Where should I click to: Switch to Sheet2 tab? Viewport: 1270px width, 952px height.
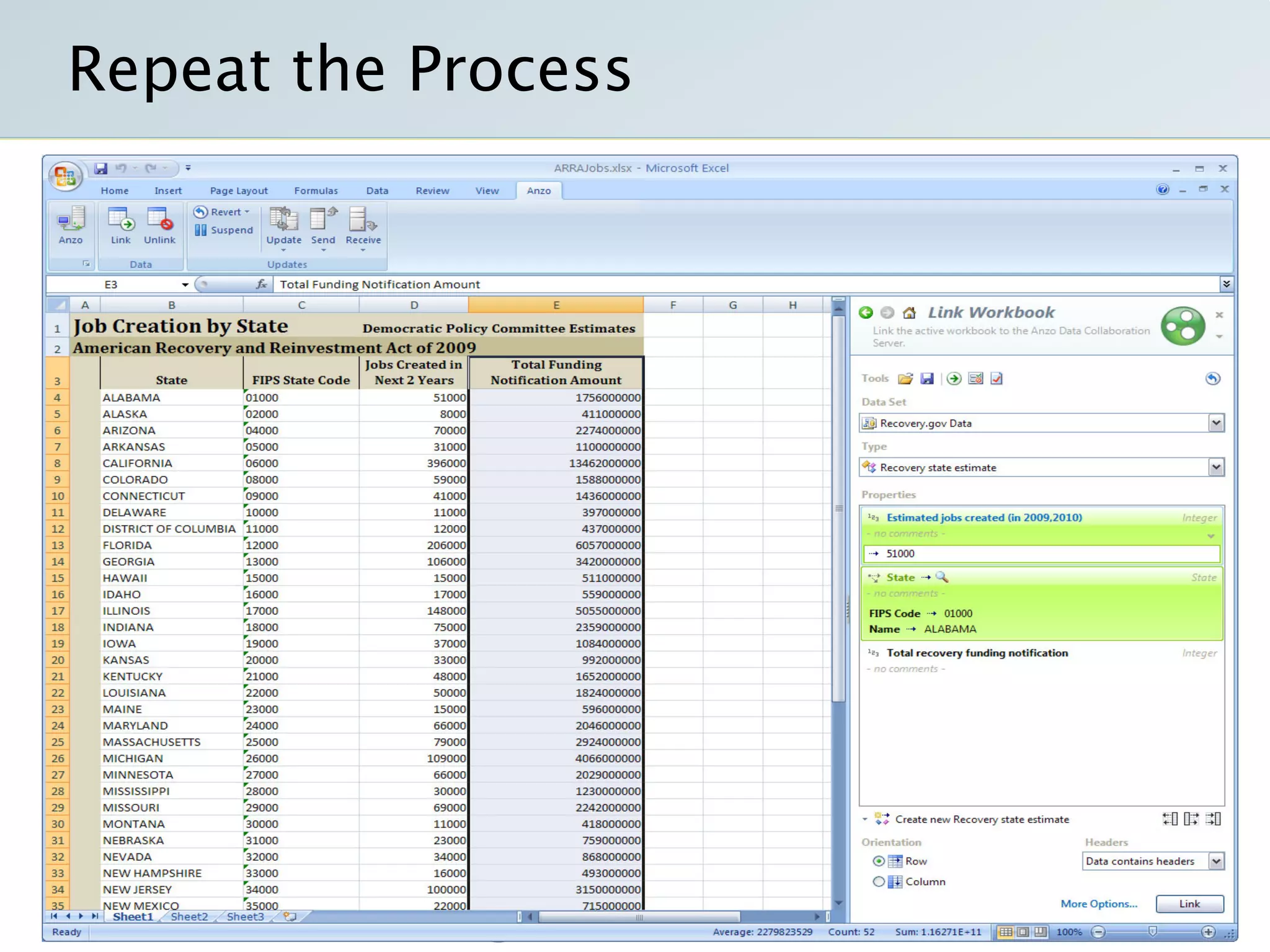[x=189, y=917]
